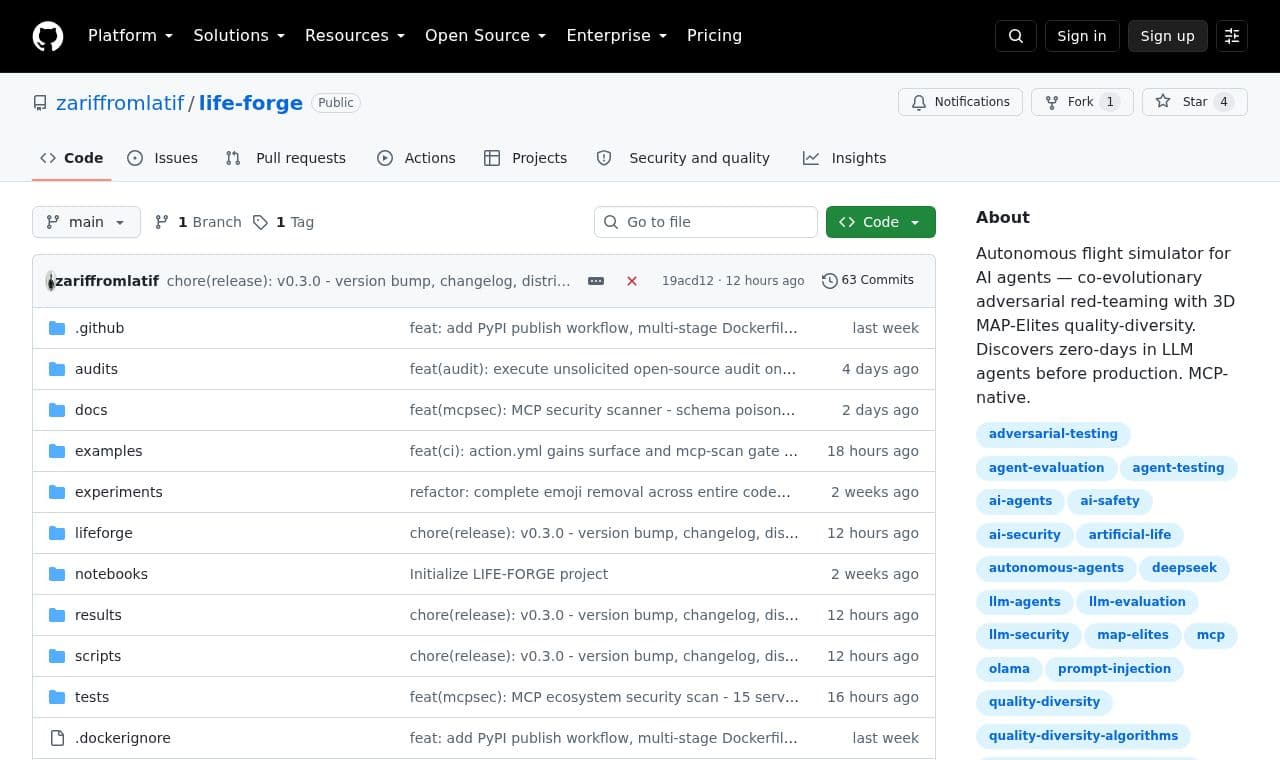Open the green Code dropdown button
This screenshot has height=760, width=1280.
[881, 222]
